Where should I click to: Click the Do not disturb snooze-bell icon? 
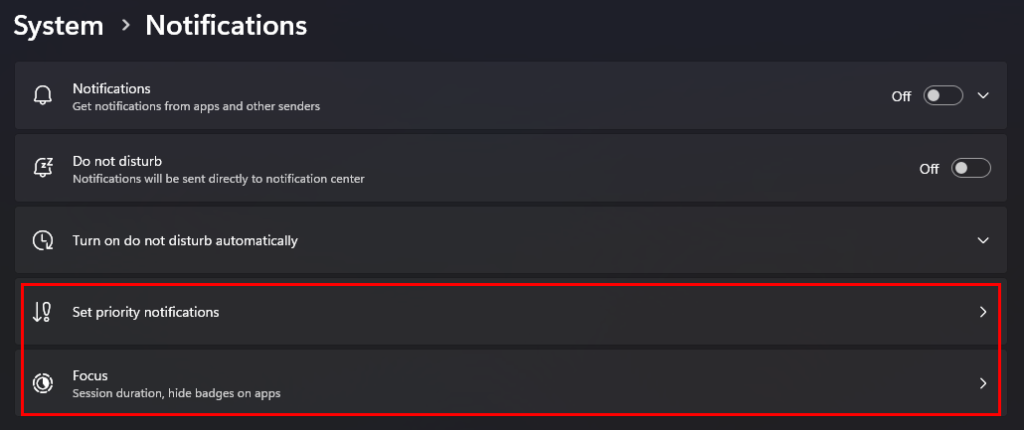42,169
